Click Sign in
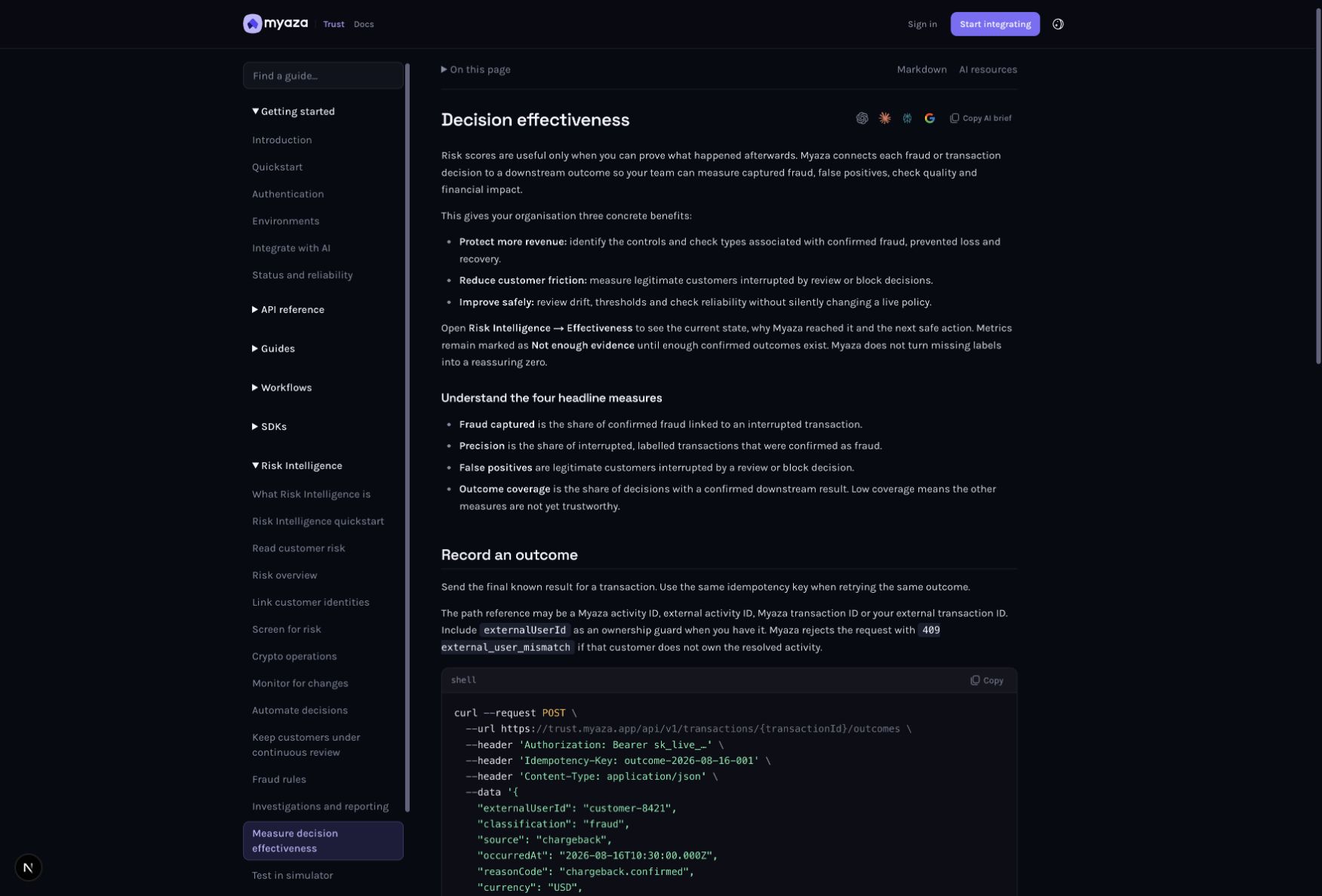The height and width of the screenshot is (896, 1322). coord(922,24)
